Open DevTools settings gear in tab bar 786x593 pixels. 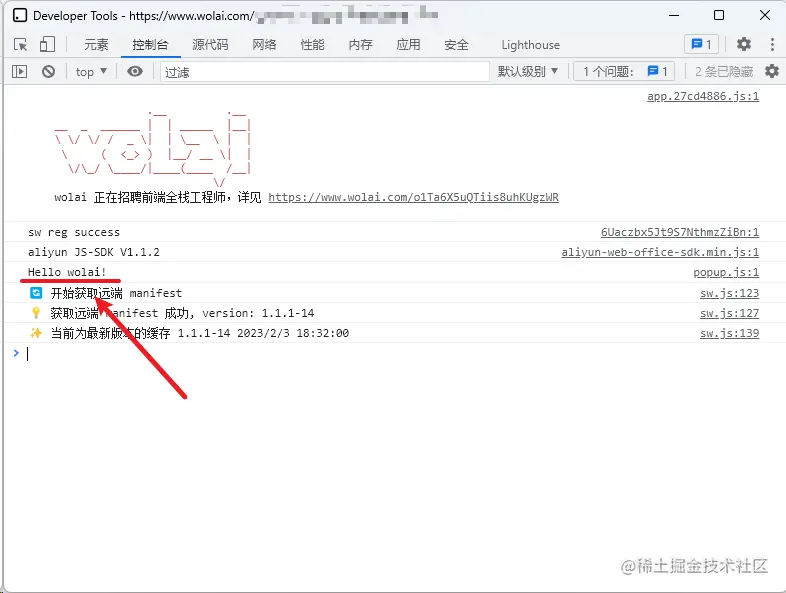744,44
